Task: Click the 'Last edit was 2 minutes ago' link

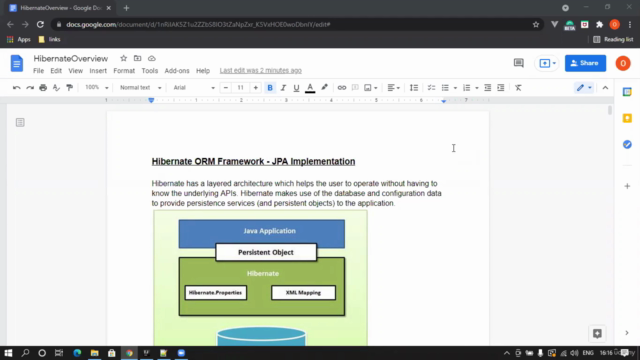Action: 261,71
